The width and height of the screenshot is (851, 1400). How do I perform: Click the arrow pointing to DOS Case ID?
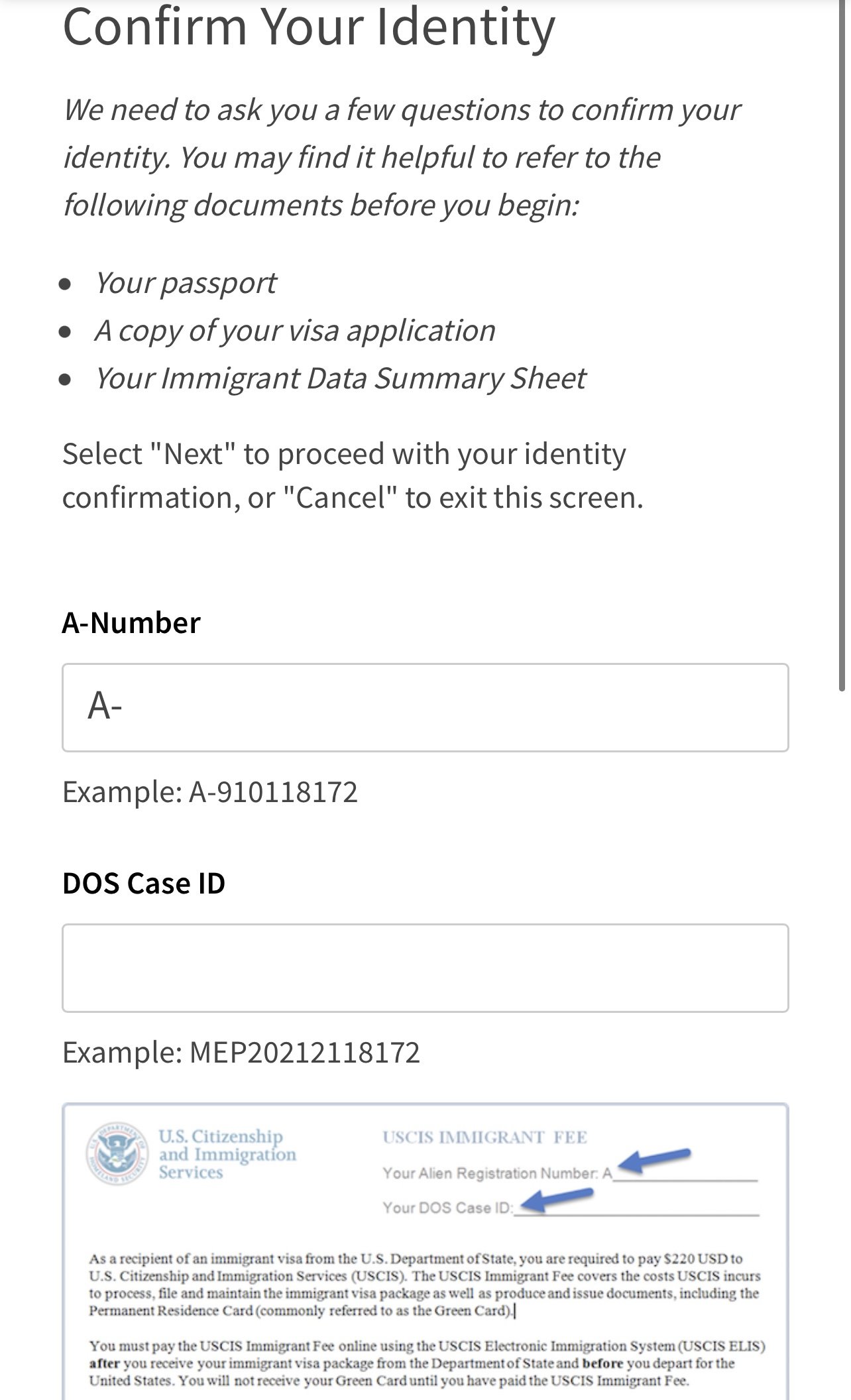pyautogui.click(x=560, y=1198)
